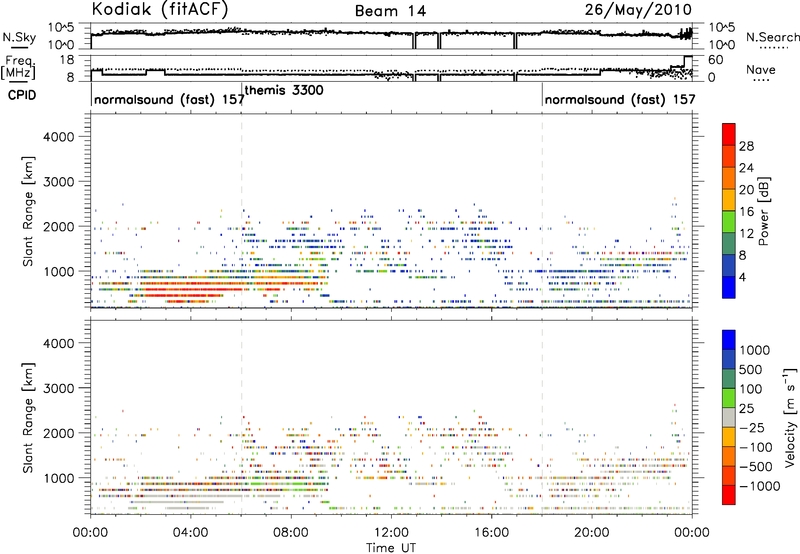The width and height of the screenshot is (800, 554).
Task: Click the 'Beam 14' label
Action: [390, 11]
